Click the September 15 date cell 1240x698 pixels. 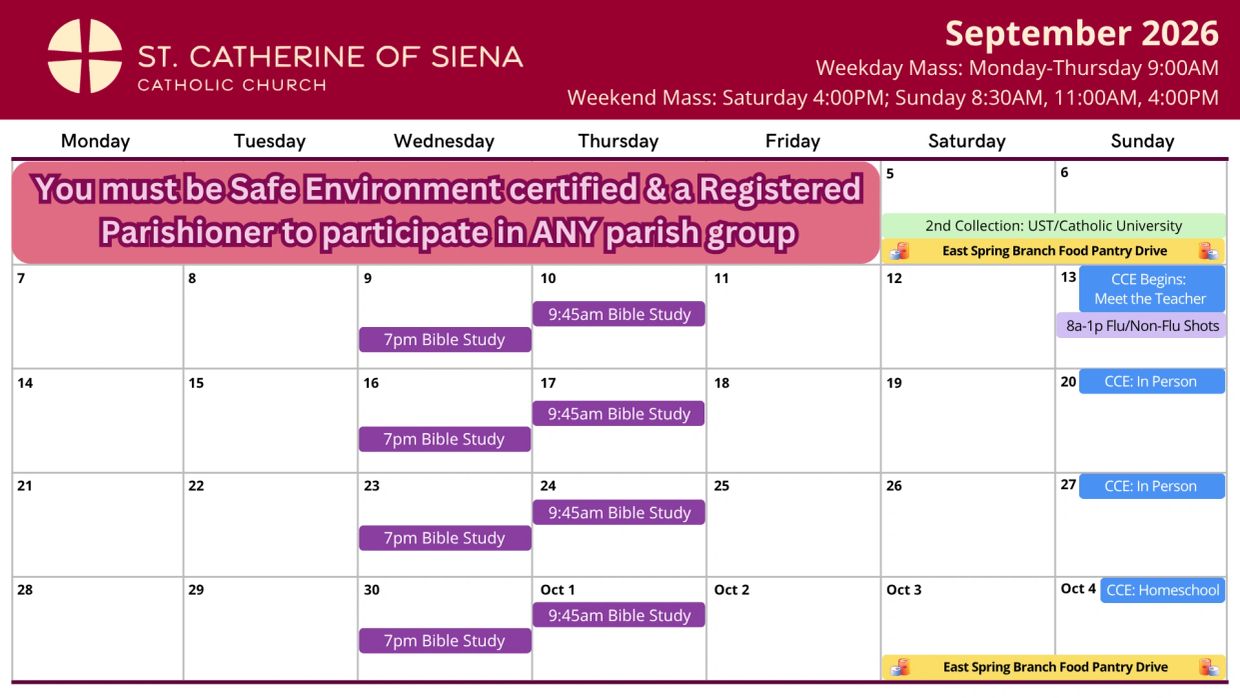(x=270, y=420)
